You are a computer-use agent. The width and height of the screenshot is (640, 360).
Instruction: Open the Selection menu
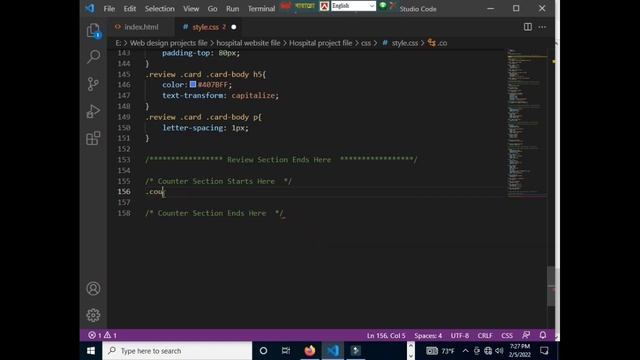pyautogui.click(x=160, y=9)
